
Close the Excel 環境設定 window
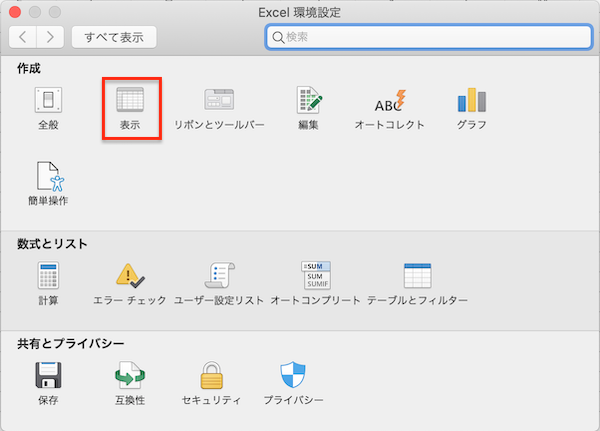click(x=15, y=12)
